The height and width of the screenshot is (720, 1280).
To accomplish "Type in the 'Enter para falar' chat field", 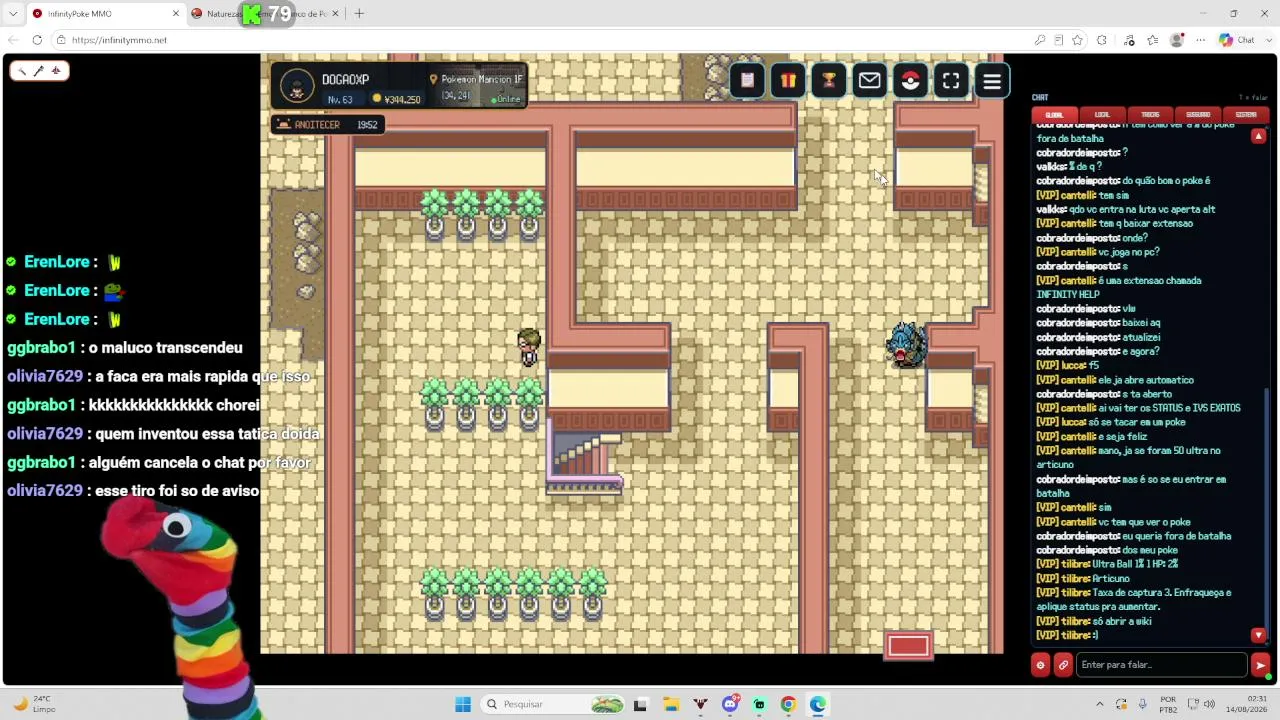I will (1162, 665).
